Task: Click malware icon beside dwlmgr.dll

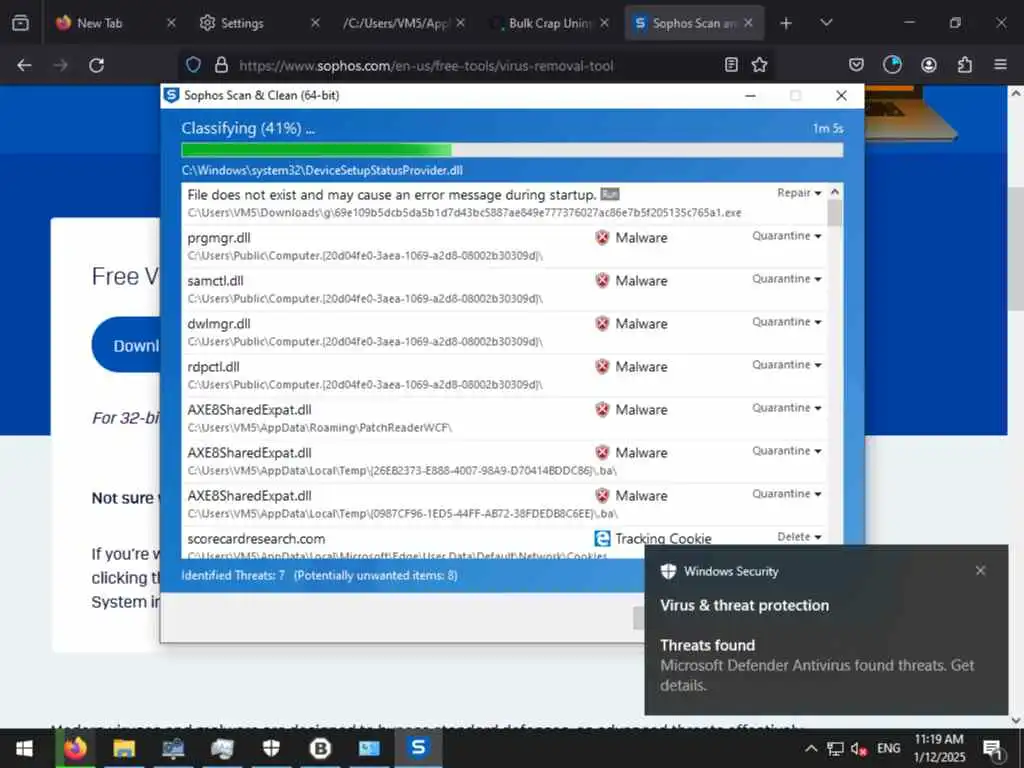Action: (602, 324)
